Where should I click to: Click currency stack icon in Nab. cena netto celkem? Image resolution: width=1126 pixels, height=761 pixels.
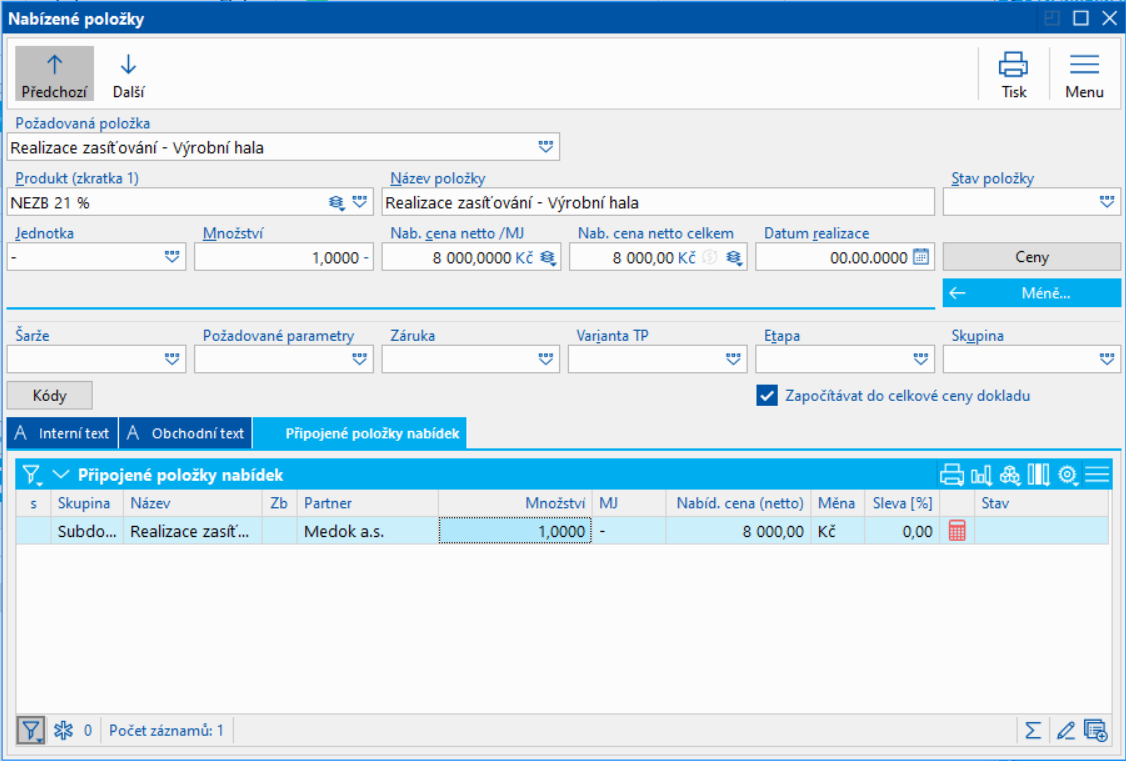click(x=734, y=258)
